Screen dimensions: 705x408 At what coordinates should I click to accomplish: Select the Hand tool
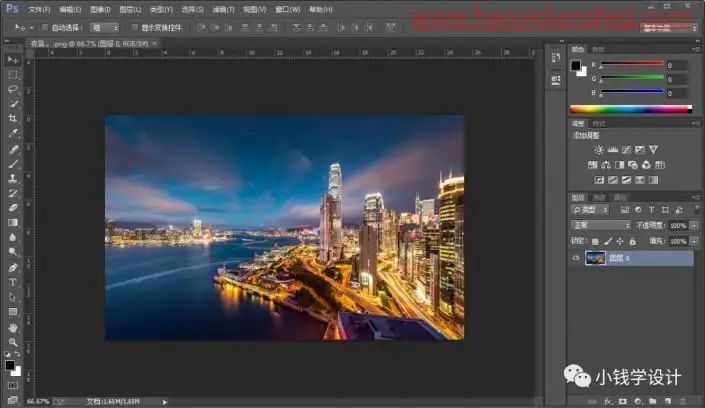pyautogui.click(x=13, y=327)
